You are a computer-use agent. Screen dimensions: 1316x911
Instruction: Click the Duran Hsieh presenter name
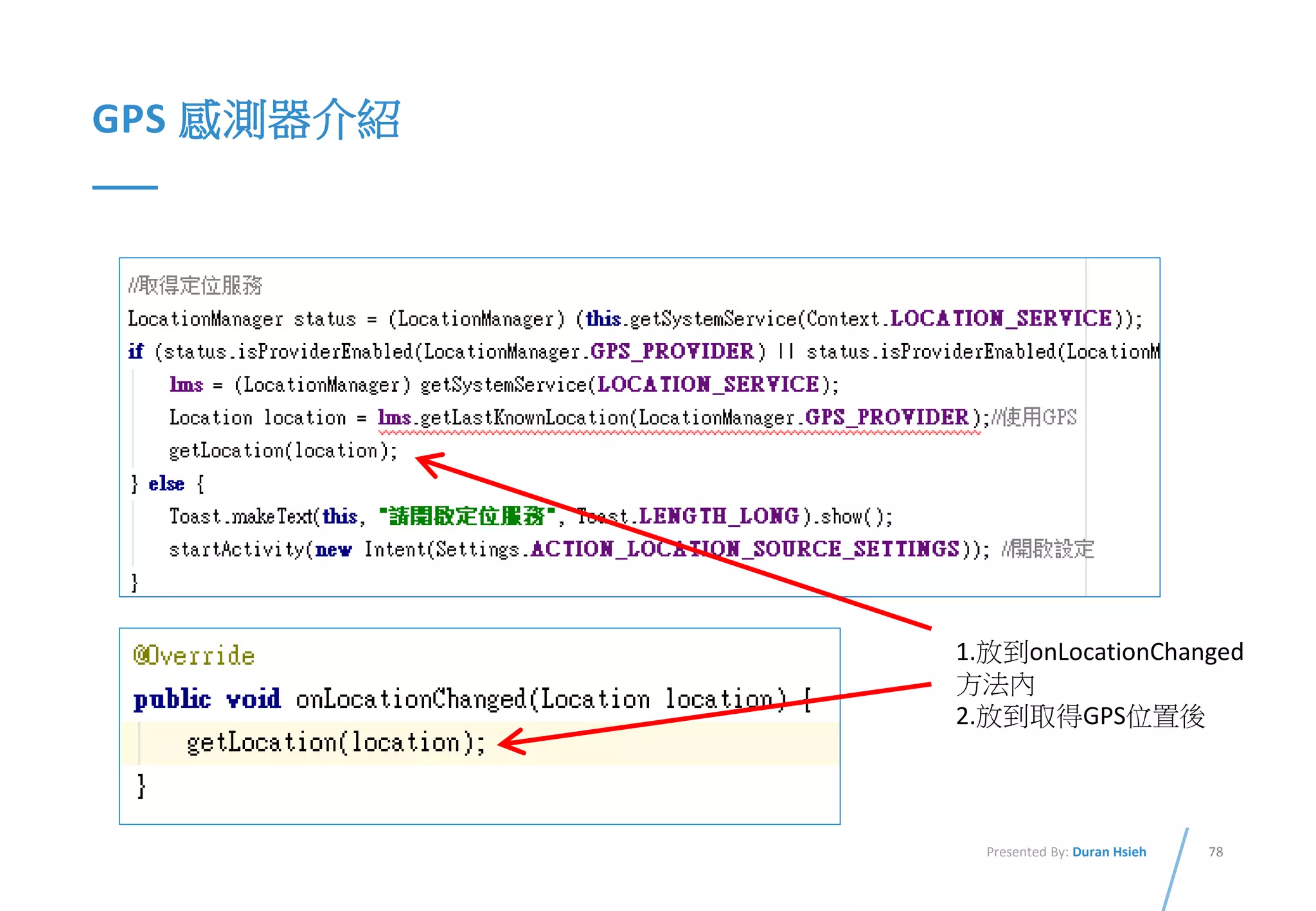1108,852
